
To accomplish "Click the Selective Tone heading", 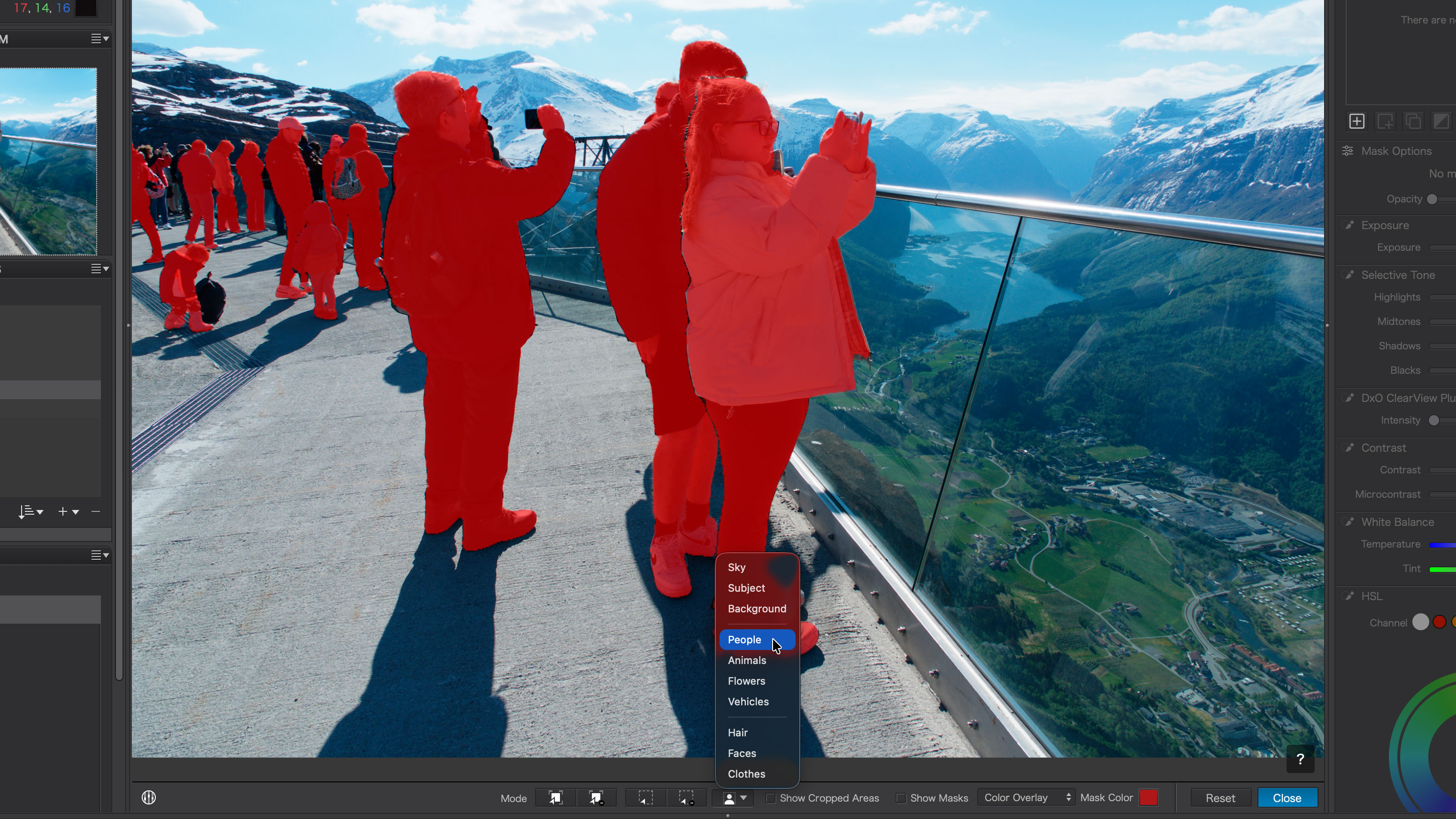I will pos(1398,275).
